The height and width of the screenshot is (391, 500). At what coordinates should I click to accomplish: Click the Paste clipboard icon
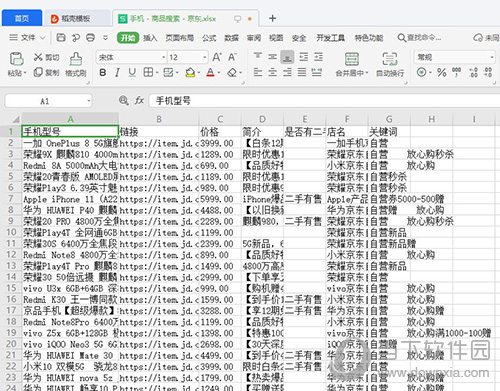(x=16, y=59)
